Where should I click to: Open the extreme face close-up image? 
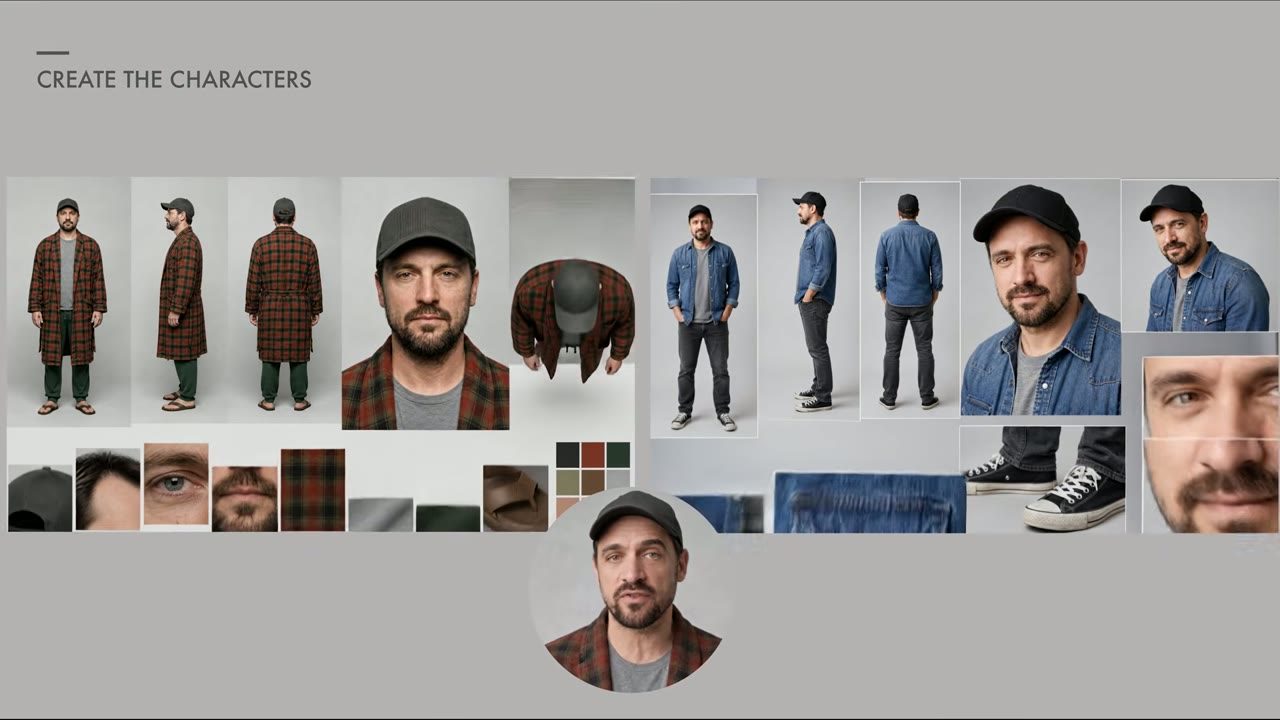[x=1211, y=444]
